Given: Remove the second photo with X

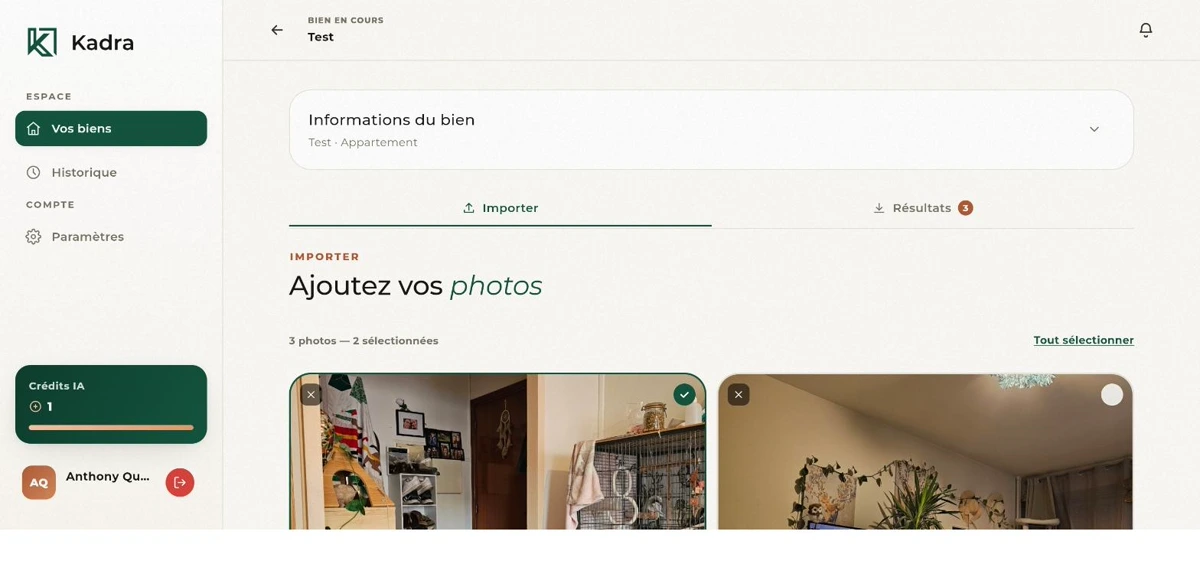Looking at the screenshot, I should tap(738, 395).
